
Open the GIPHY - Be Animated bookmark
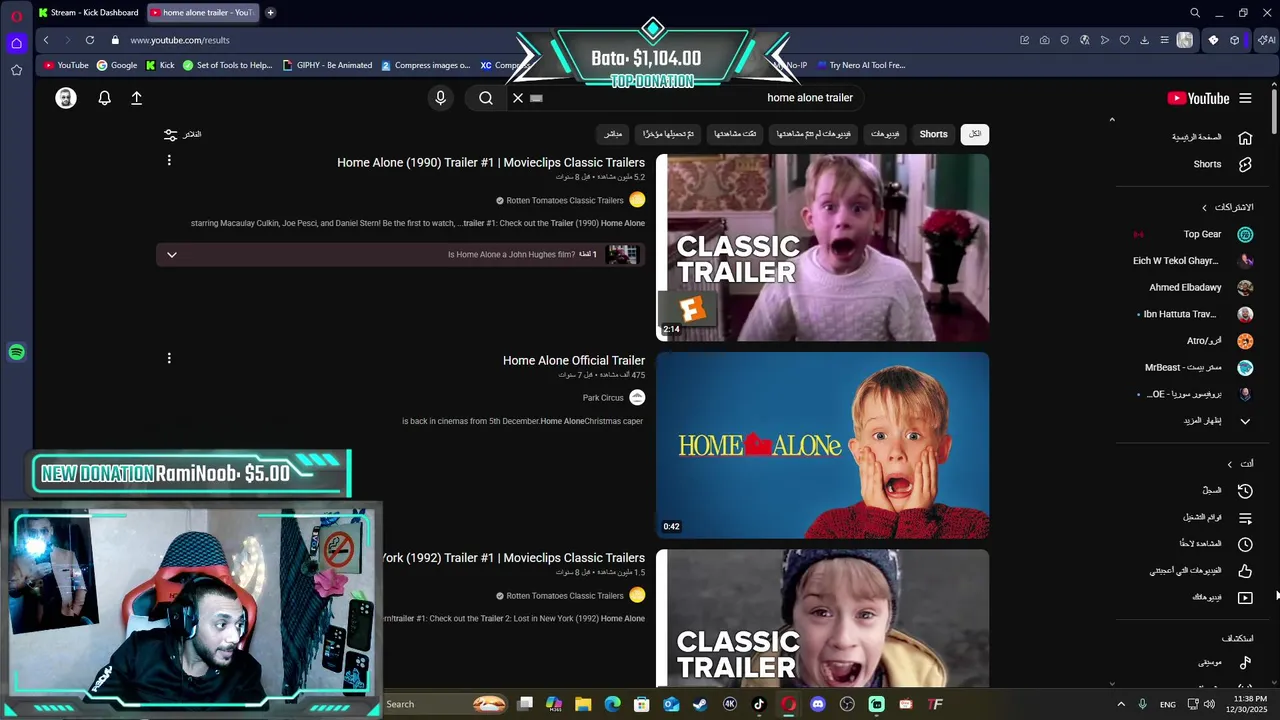(327, 65)
